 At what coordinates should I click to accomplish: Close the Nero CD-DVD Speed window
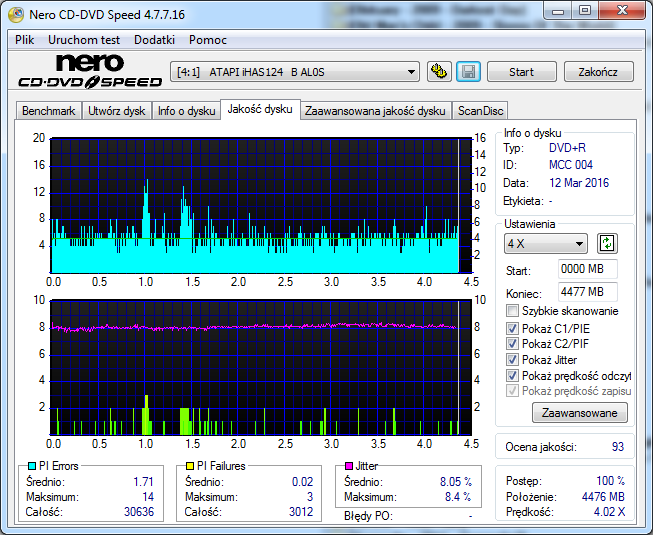[622, 11]
